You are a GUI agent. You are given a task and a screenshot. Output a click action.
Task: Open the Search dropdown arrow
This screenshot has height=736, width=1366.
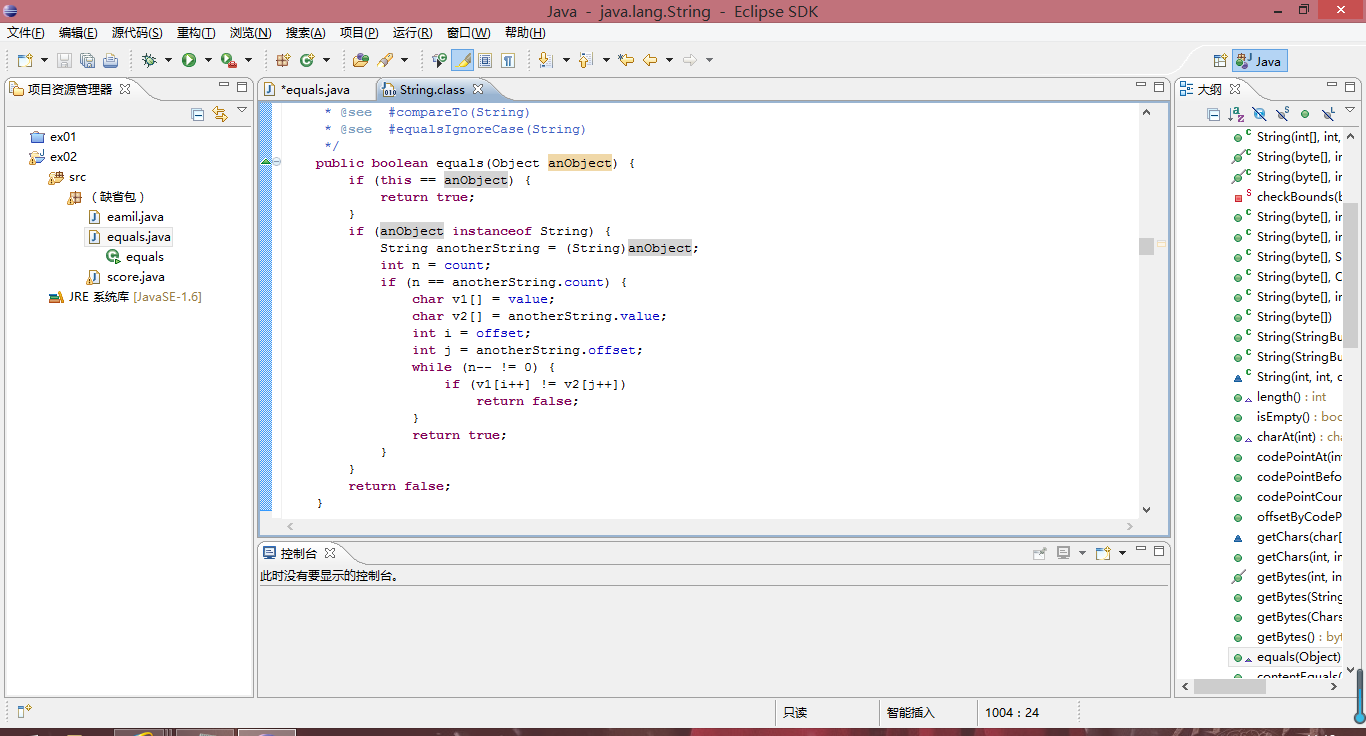click(x=404, y=60)
